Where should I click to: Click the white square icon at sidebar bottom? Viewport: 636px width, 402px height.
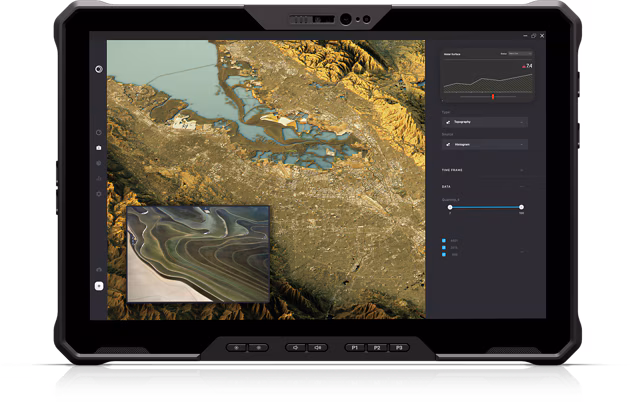[x=98, y=286]
